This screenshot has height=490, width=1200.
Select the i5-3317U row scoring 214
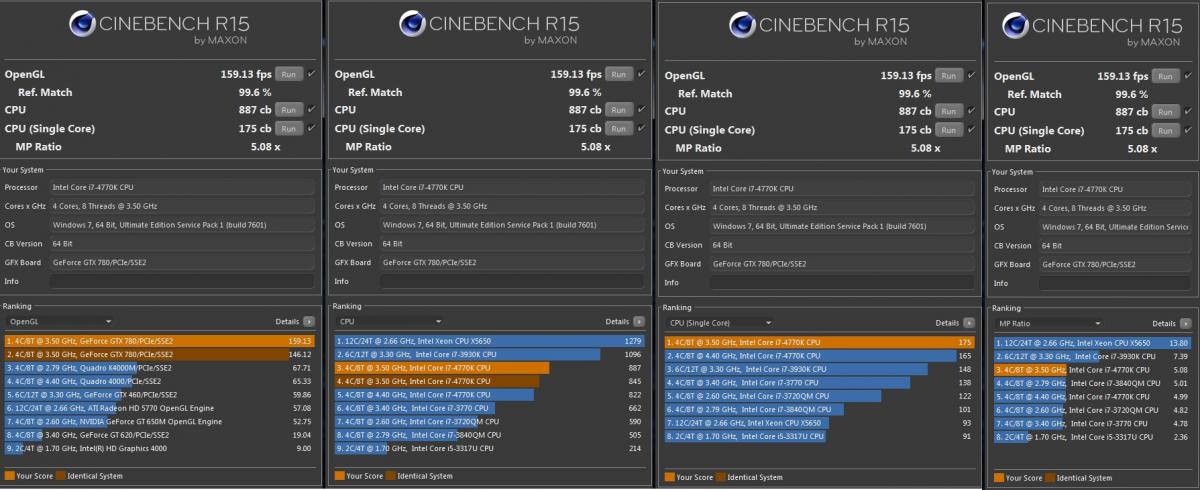tap(489, 449)
